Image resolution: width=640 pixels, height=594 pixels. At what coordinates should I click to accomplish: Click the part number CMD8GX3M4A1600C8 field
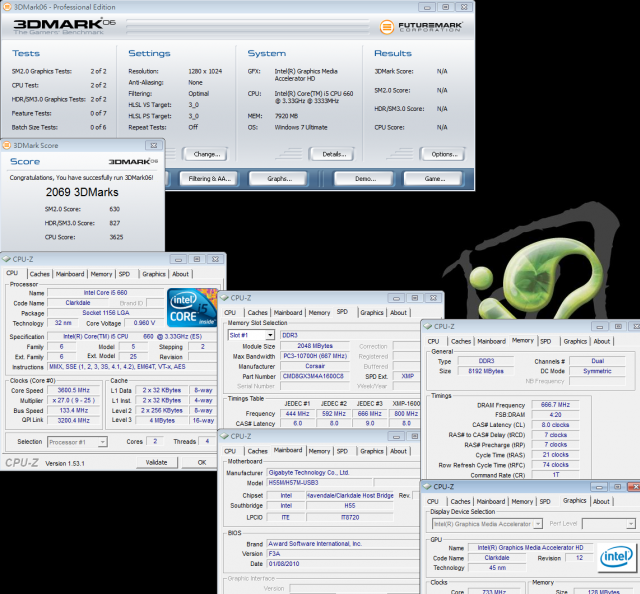313,376
